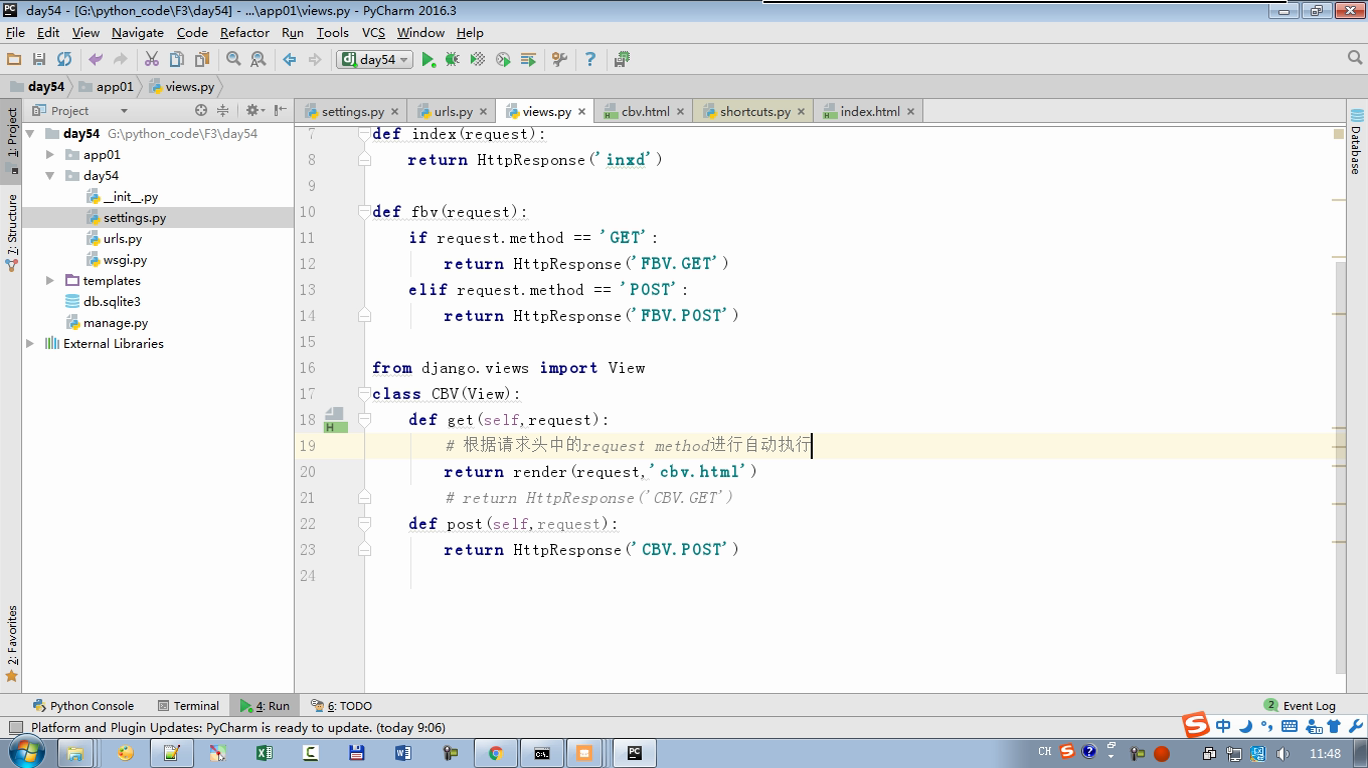The height and width of the screenshot is (768, 1368).
Task: Start debugging with the bug icon
Action: click(x=452, y=60)
